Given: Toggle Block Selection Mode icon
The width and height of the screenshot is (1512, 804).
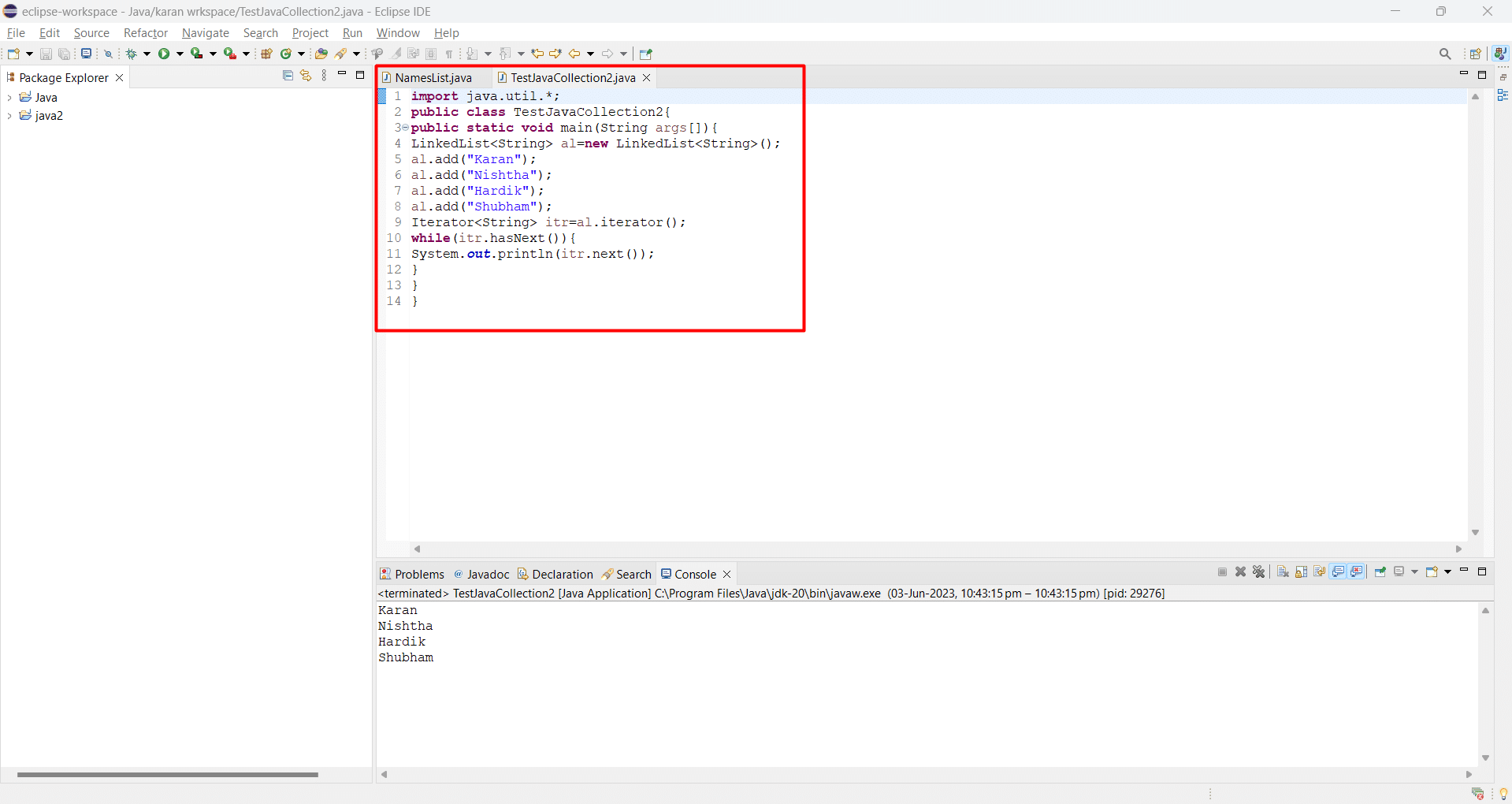Looking at the screenshot, I should pos(431,54).
